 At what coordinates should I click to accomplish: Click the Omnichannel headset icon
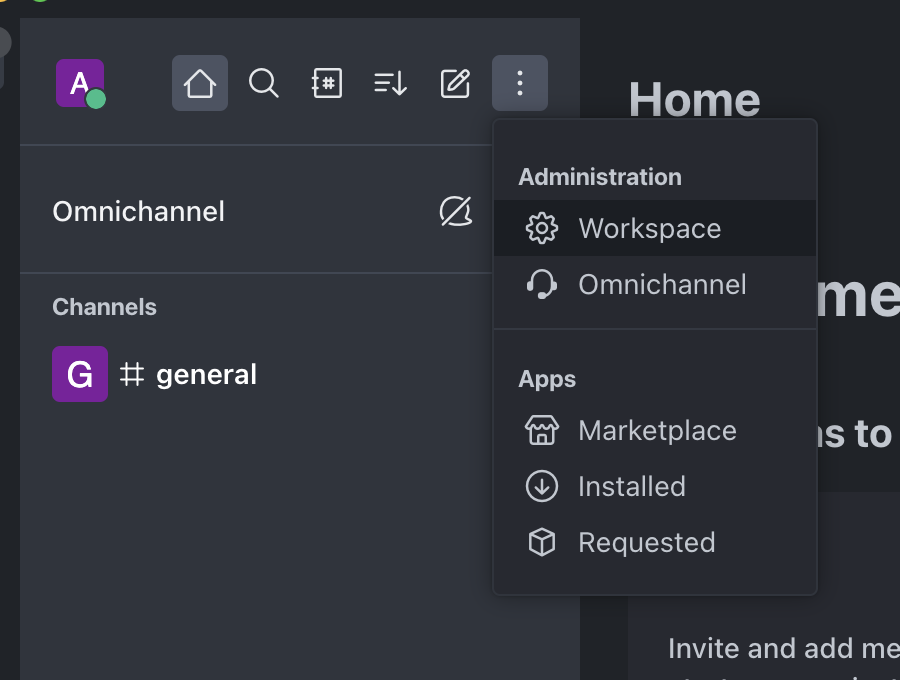(541, 285)
